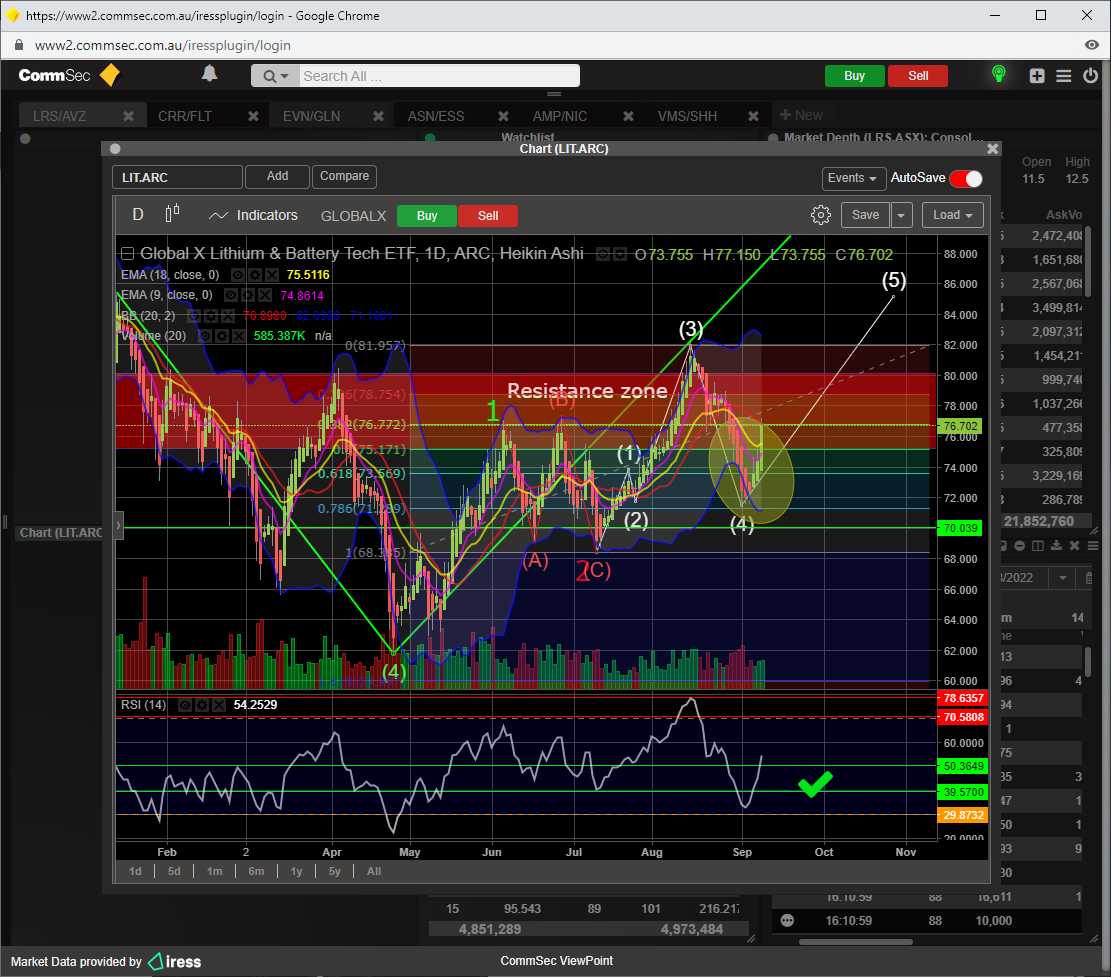Screen dimensions: 1111x977
Task: Open the date dropdown in right panel
Action: click(1062, 577)
